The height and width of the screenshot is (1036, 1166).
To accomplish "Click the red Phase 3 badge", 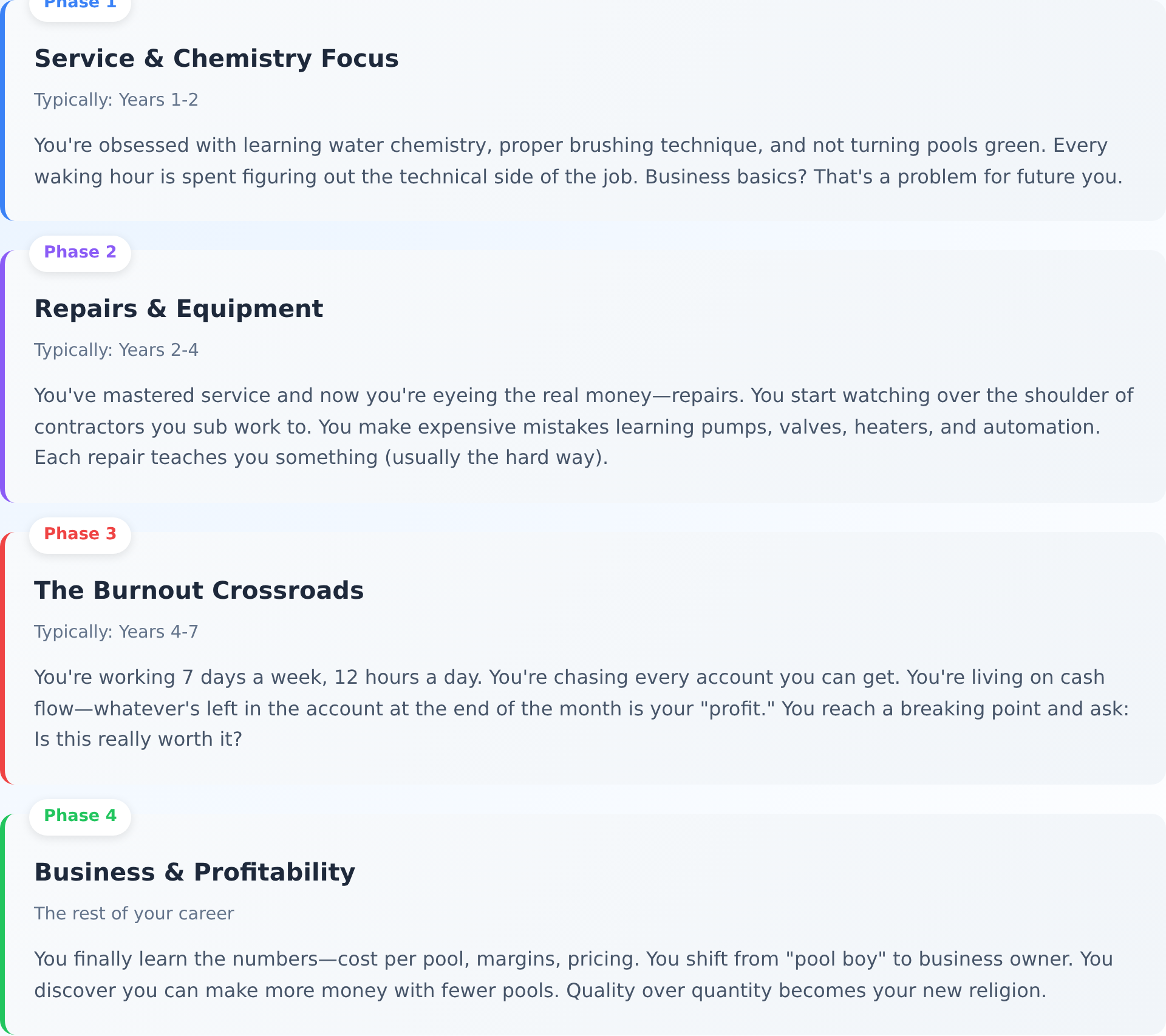I will coord(80,534).
